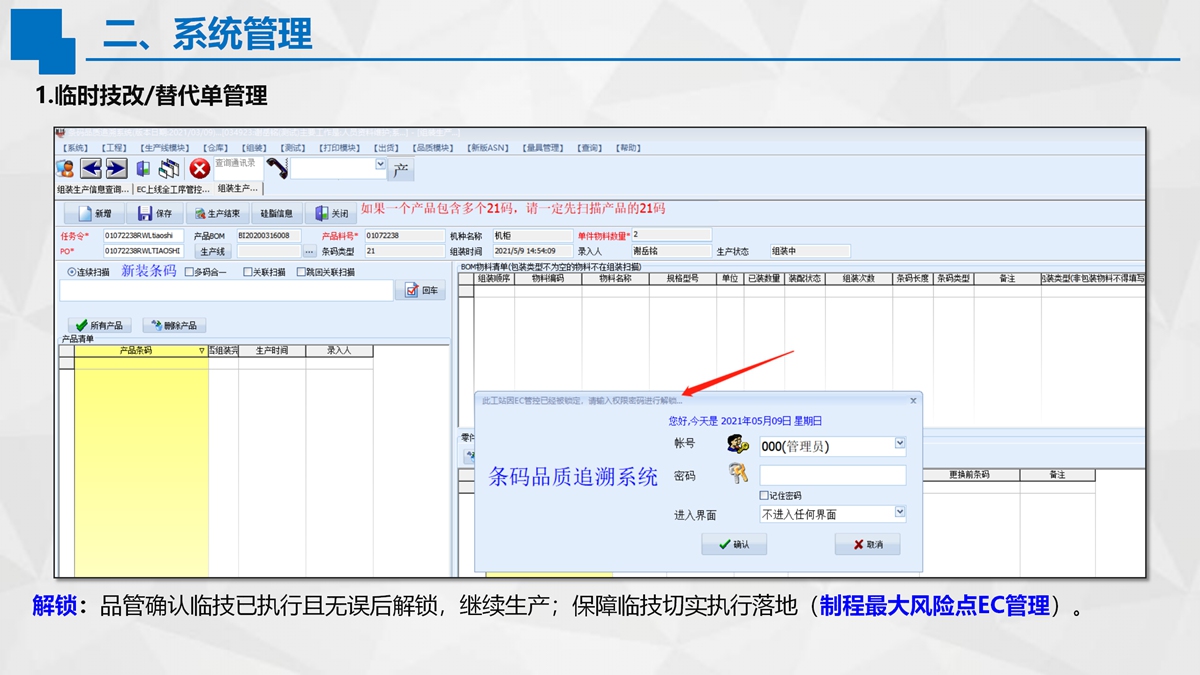Select the 连续扫描 radio button
1200x675 pixels.
coord(71,272)
